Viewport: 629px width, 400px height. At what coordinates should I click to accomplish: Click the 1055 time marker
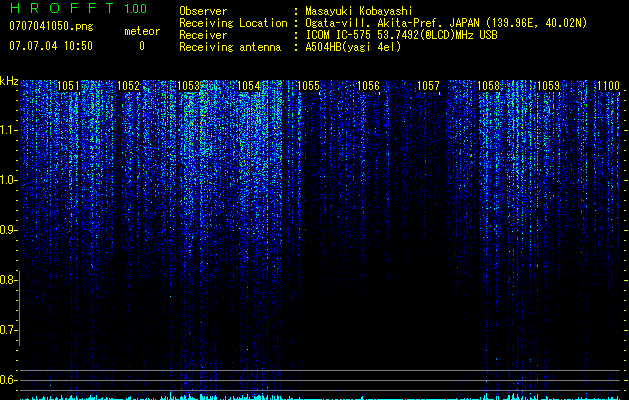pos(308,86)
